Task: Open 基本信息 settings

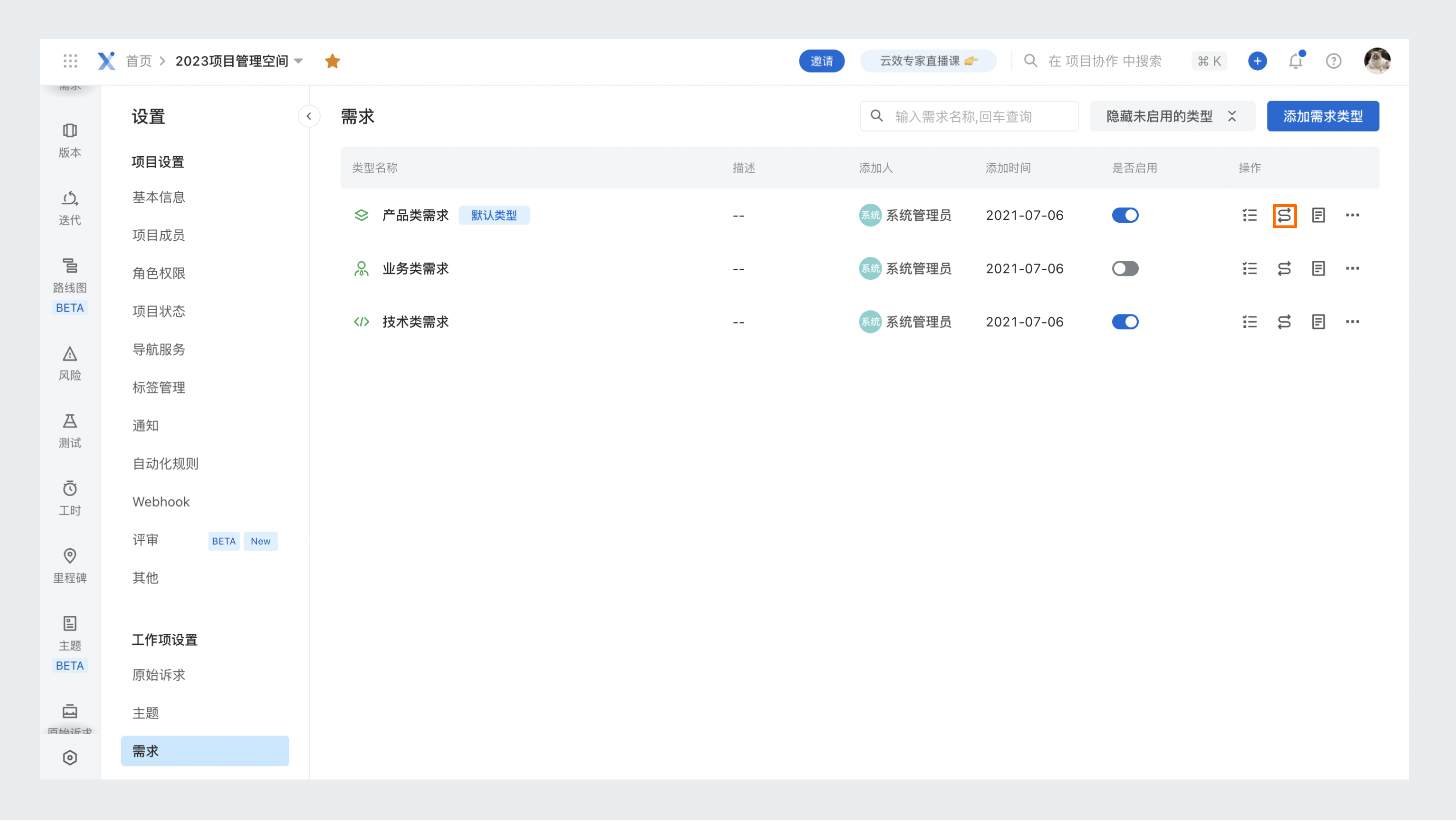Action: (159, 197)
